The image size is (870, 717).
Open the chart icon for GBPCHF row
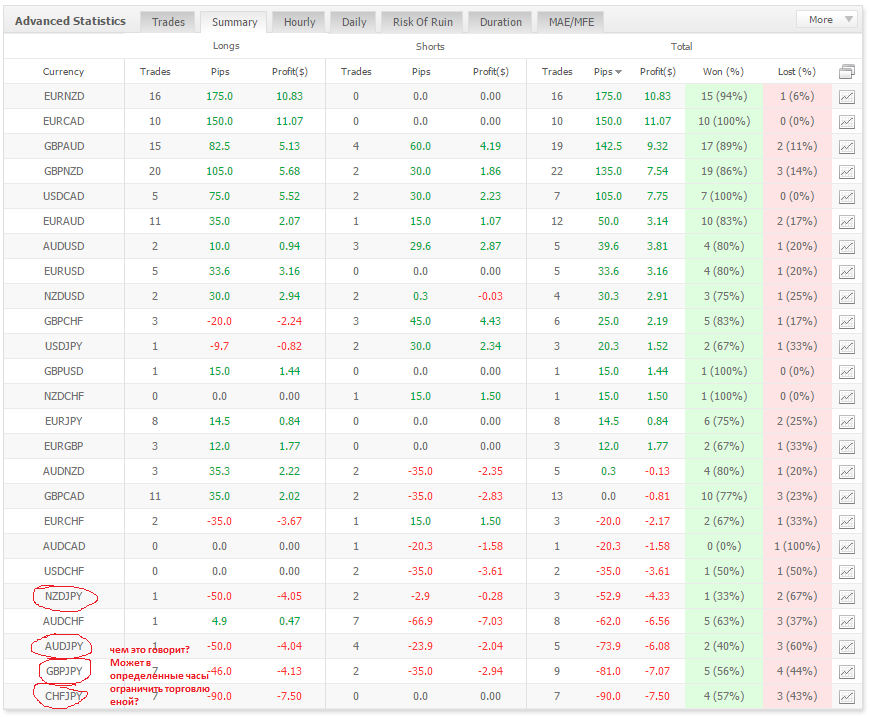coord(846,321)
